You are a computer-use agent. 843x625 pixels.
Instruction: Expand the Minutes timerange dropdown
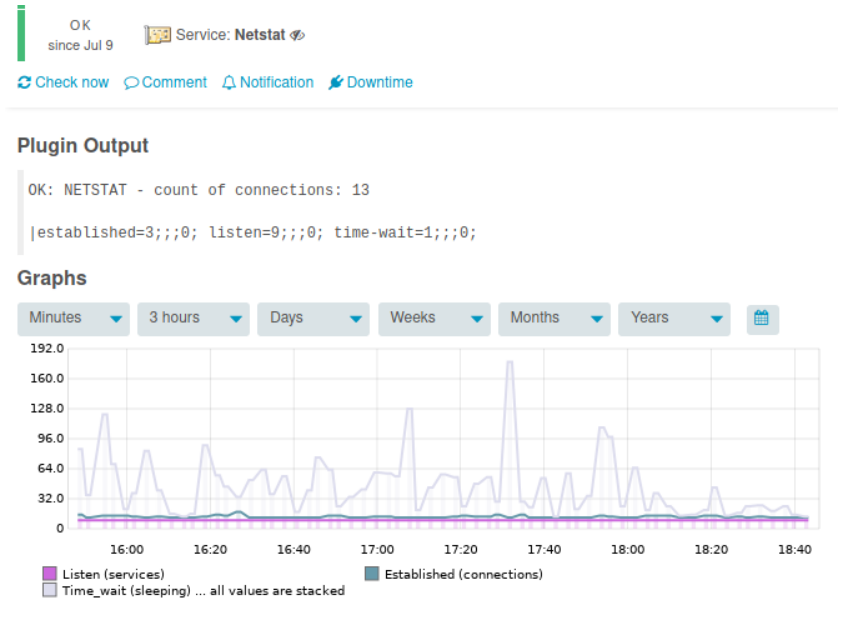pos(74,319)
